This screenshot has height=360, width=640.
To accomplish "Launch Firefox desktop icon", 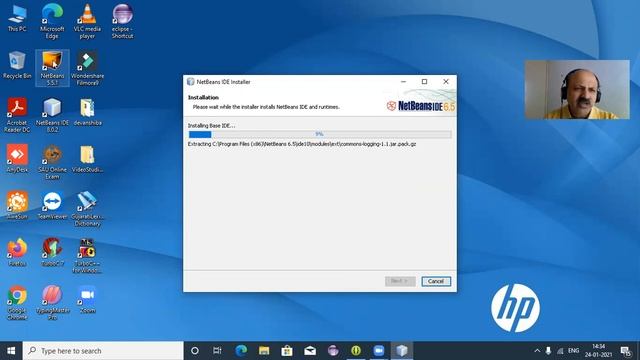I will pyautogui.click(x=17, y=253).
